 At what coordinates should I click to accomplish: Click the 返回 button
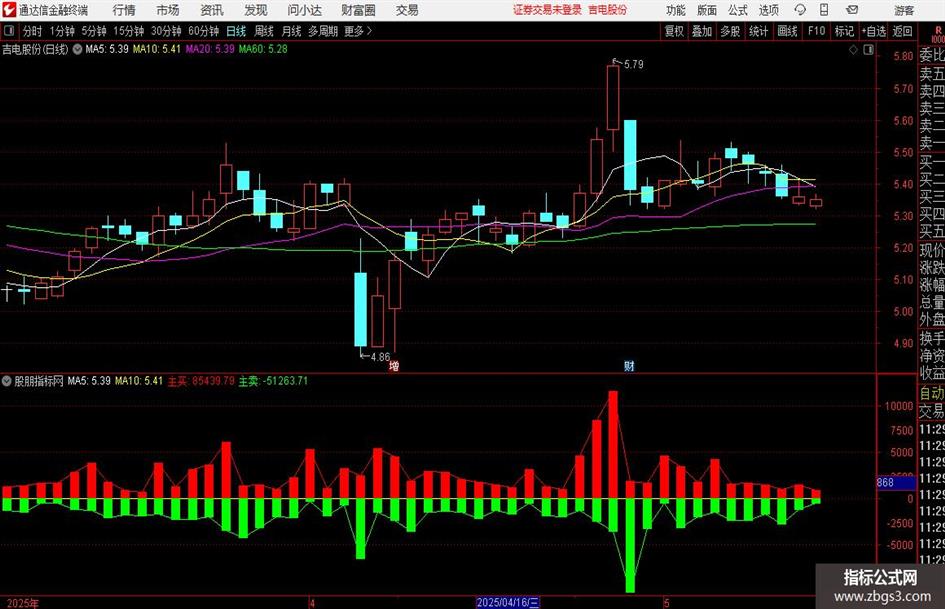(x=902, y=31)
